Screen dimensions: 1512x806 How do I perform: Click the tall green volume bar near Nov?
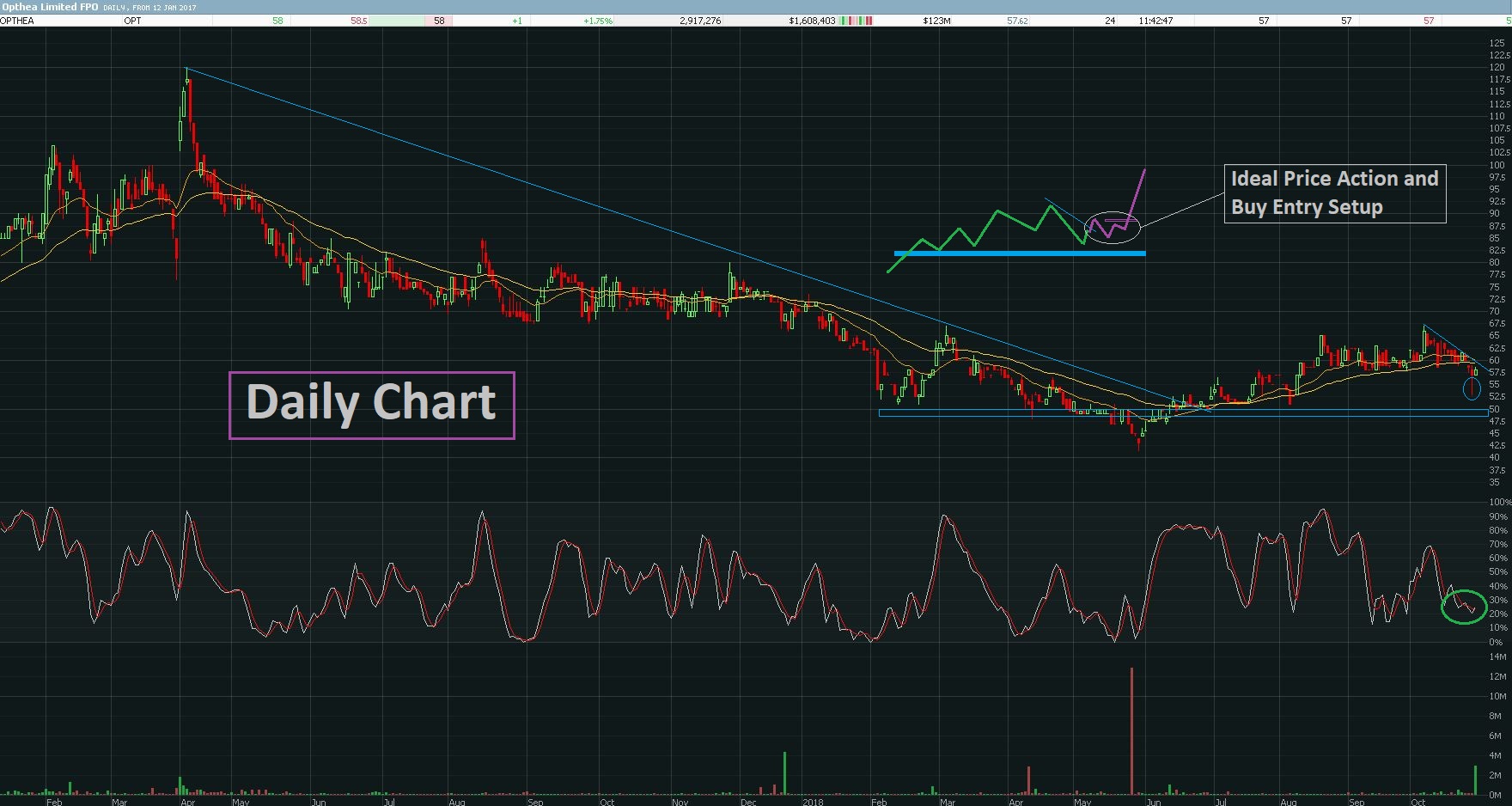click(x=784, y=773)
